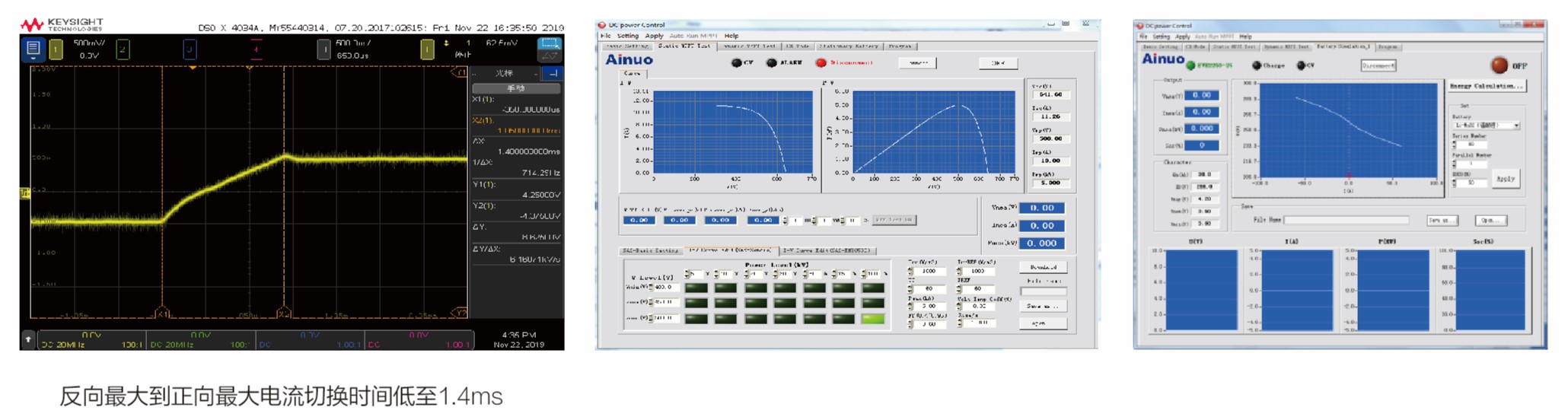Adjust the Series Number stepper

(x=1455, y=144)
